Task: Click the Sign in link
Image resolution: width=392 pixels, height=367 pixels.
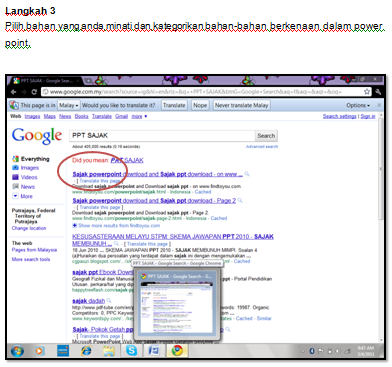Action: 368,116
